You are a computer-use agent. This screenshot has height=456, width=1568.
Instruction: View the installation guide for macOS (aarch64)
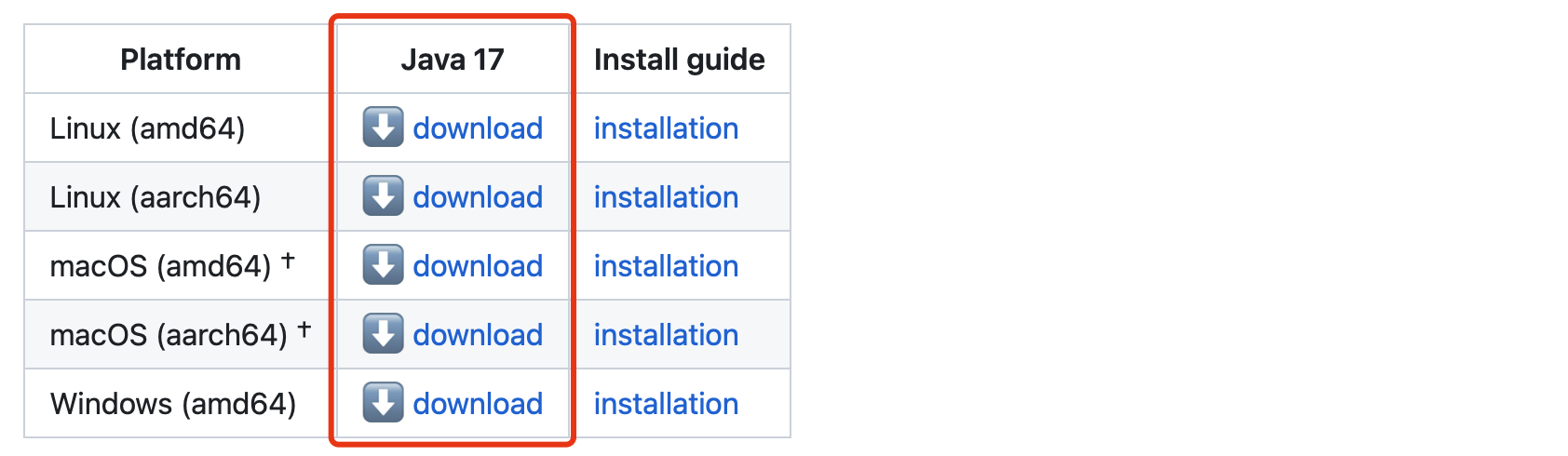coord(666,335)
